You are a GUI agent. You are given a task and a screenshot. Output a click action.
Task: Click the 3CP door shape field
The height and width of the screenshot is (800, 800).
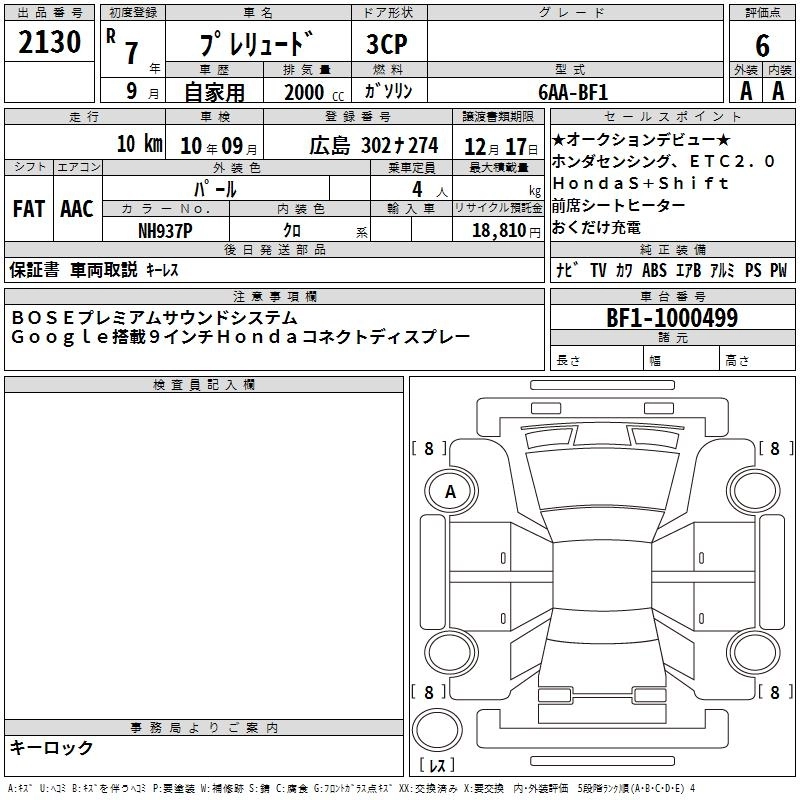(x=386, y=45)
